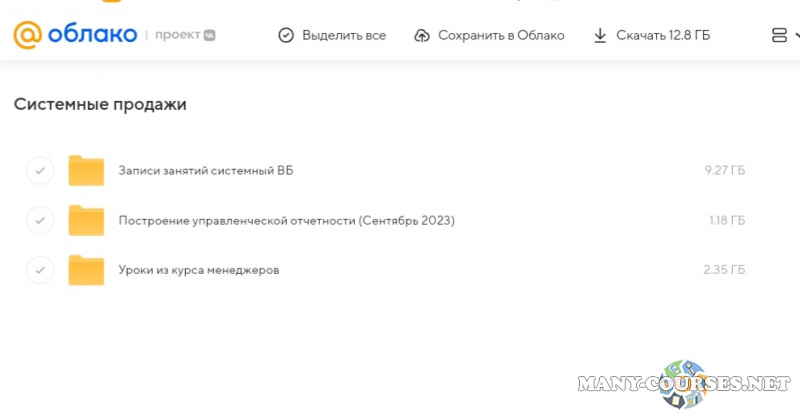Open folder name 'Записи занятий системный ВБ'
The image size is (800, 417).
[205, 171]
